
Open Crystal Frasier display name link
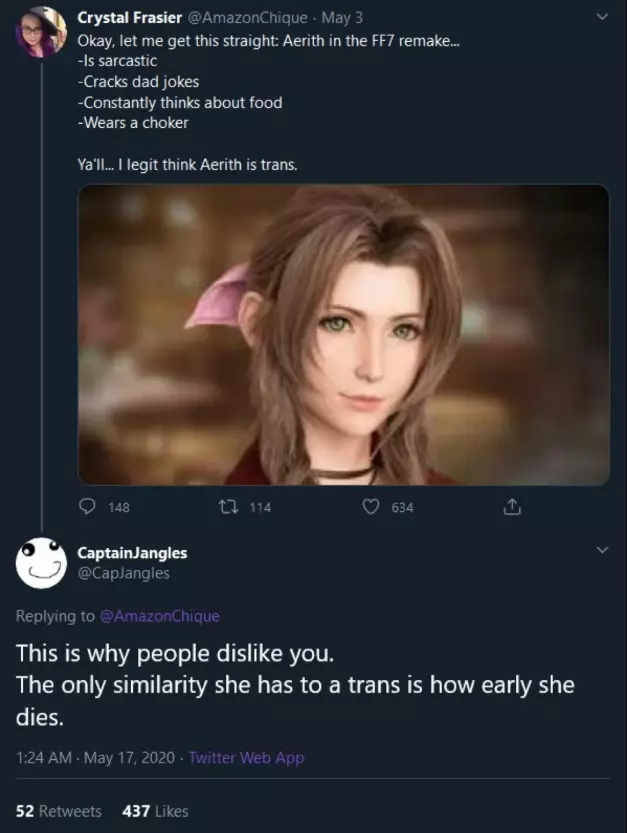pos(130,18)
